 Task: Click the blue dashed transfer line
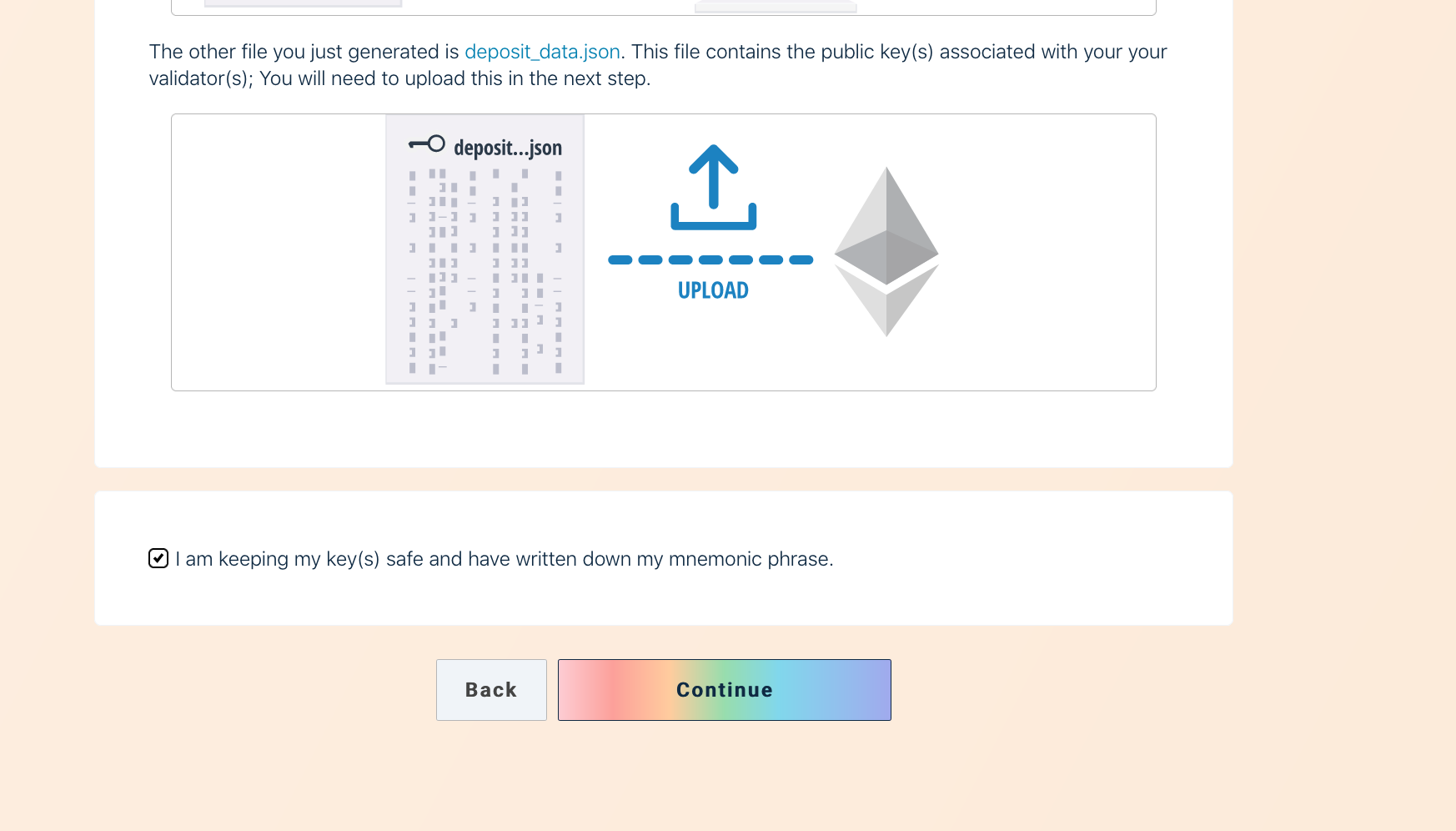coord(710,260)
